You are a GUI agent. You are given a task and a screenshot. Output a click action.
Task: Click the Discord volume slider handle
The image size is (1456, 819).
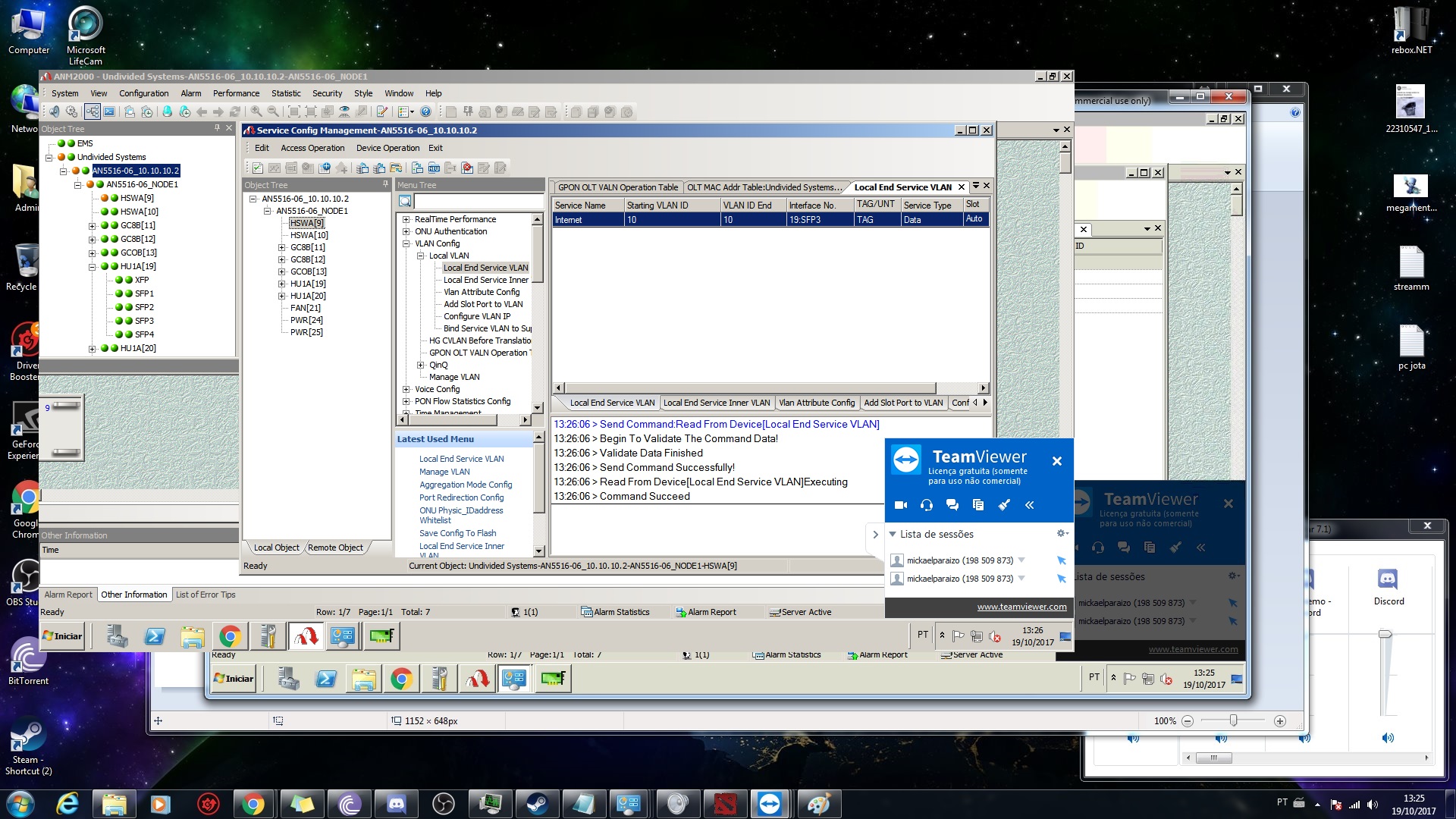(x=1385, y=634)
